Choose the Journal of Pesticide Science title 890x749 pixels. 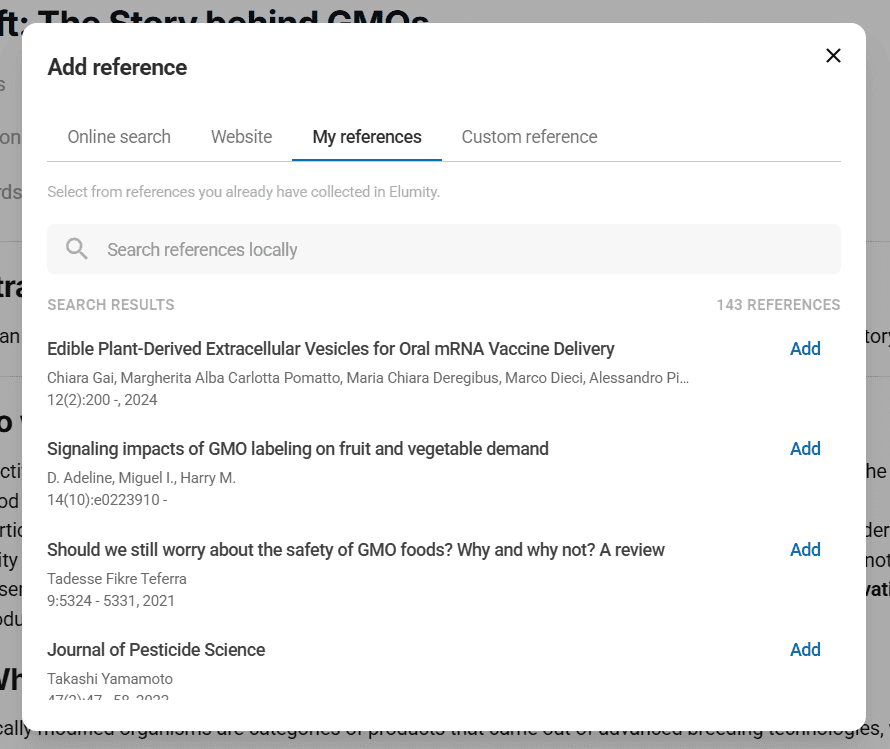[156, 650]
